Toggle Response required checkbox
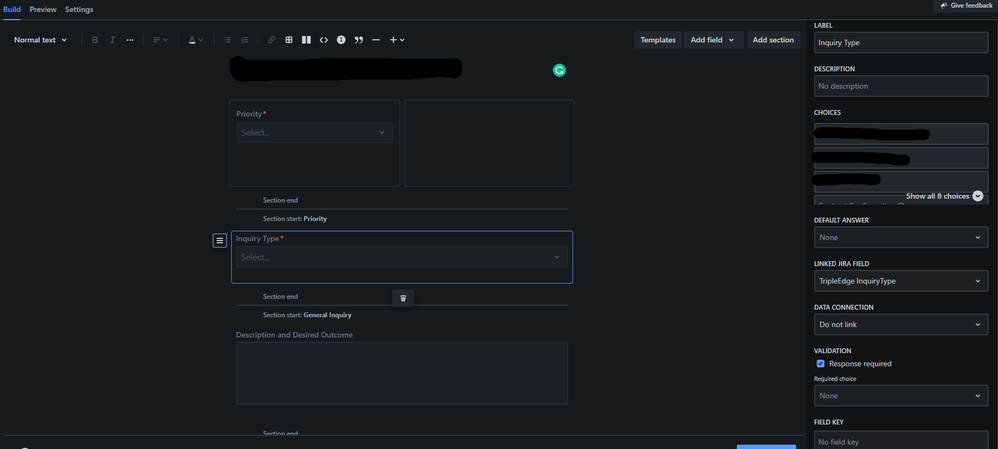Screen dimensions: 998x449 pos(820,364)
